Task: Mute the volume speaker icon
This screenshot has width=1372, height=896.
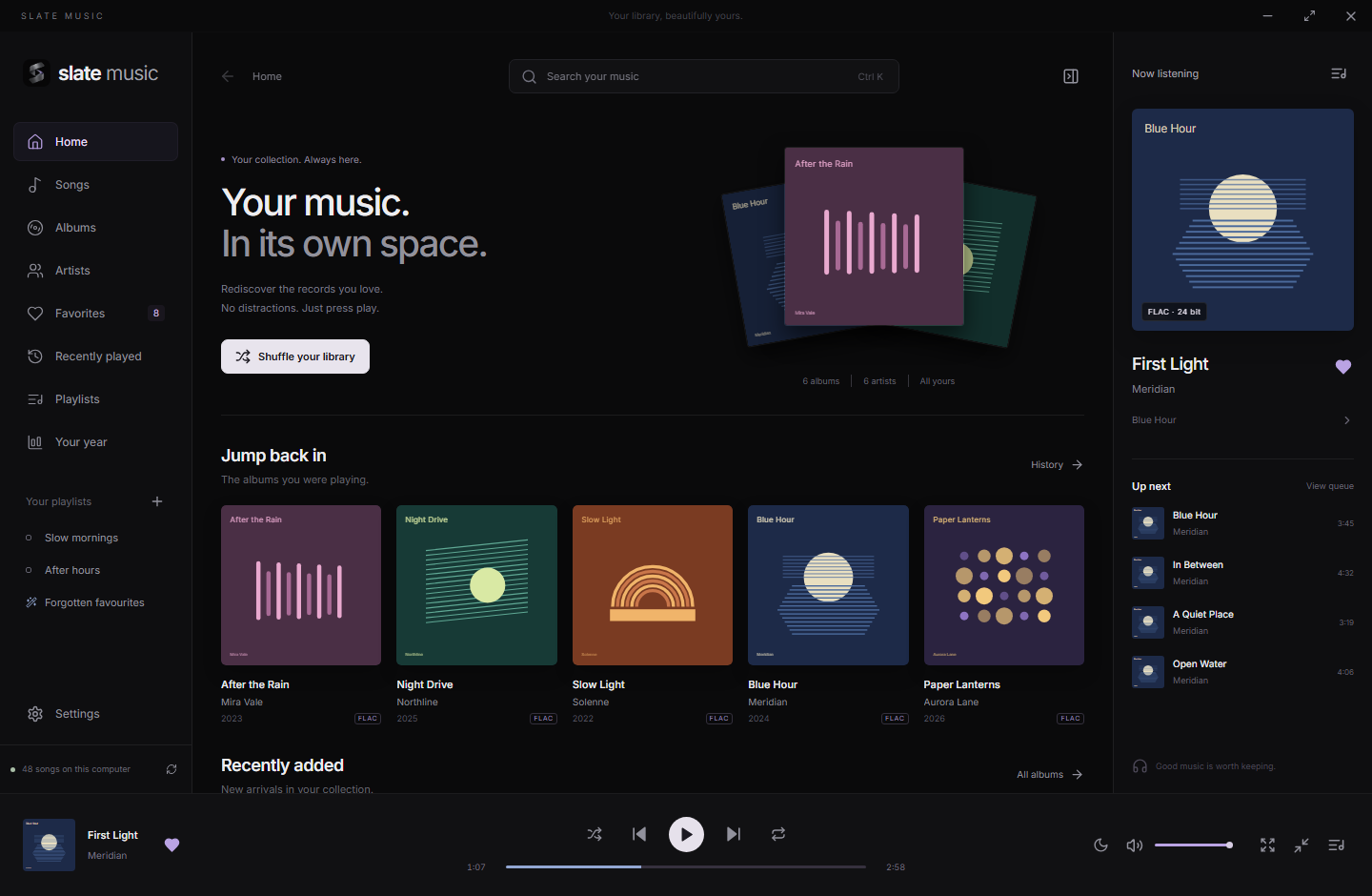Action: (1134, 845)
